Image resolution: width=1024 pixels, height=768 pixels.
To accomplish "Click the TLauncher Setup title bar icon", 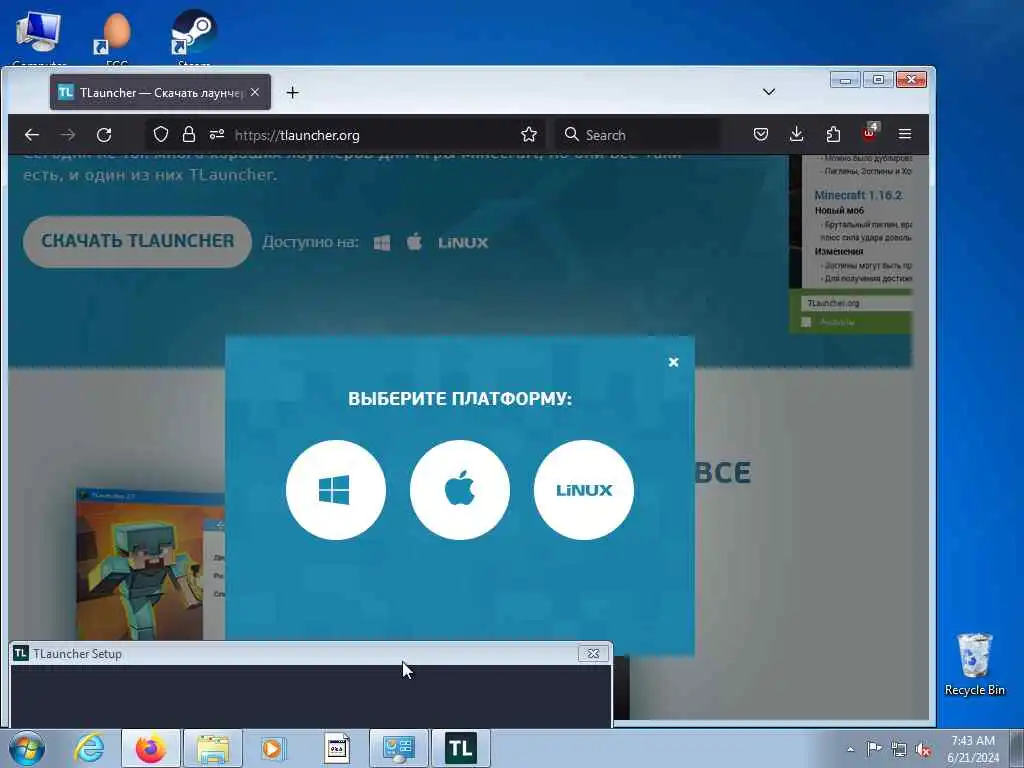I will 21,653.
